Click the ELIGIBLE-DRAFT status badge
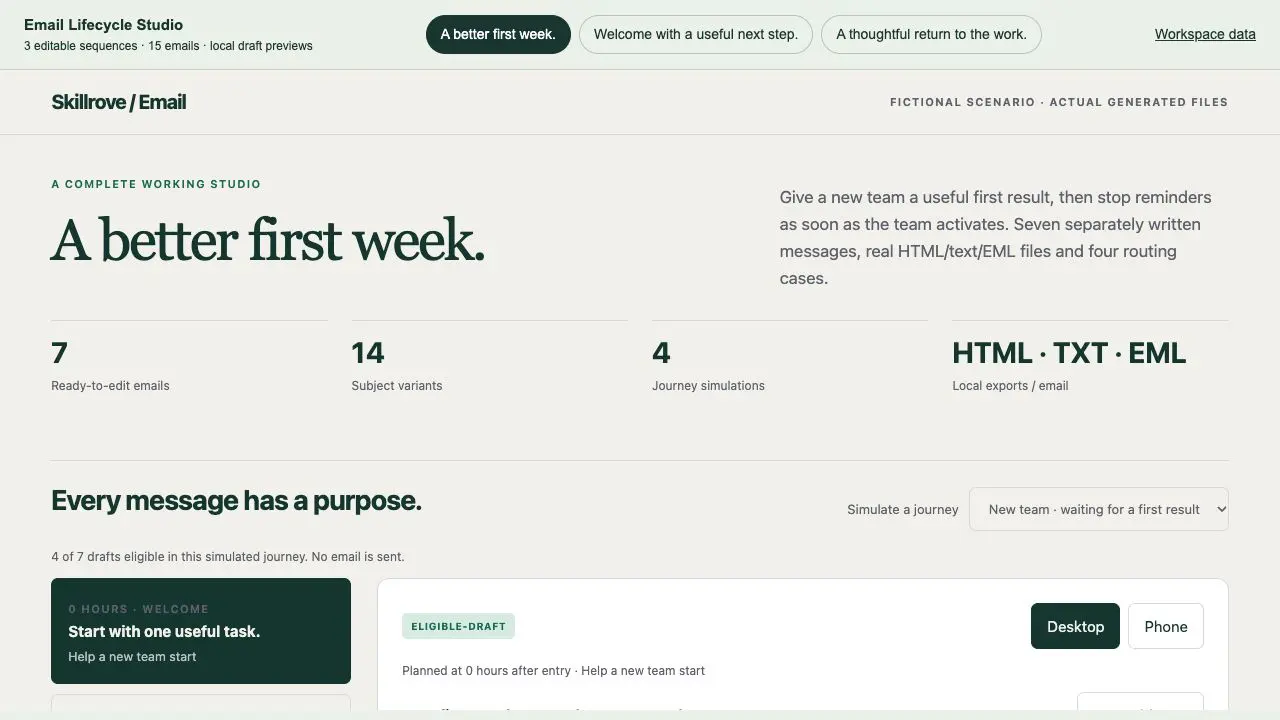Viewport: 1280px width, 720px height. tap(458, 626)
